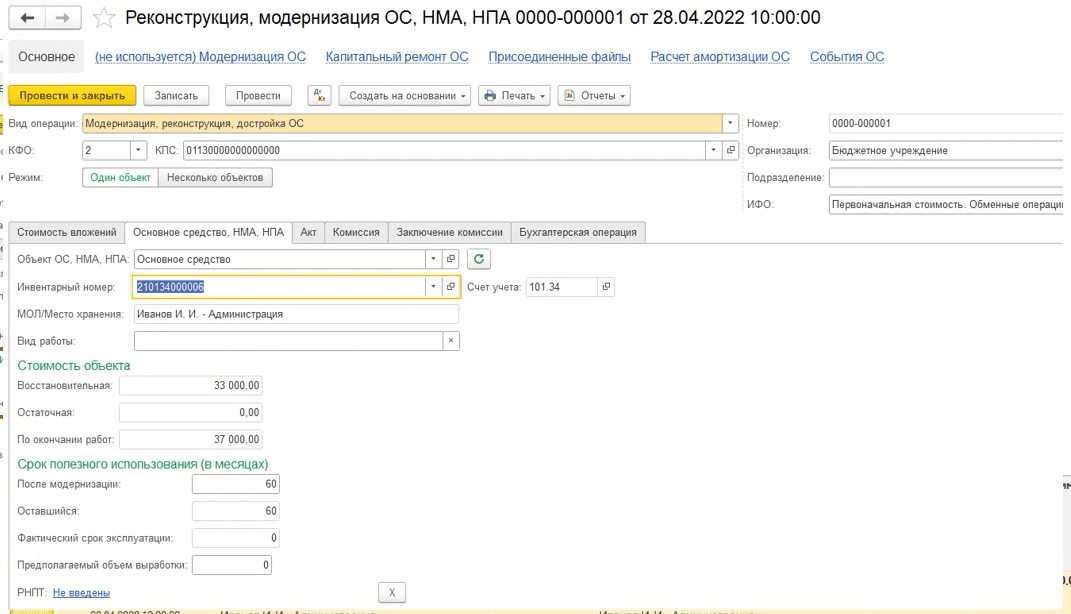This screenshot has height=614, width=1071.
Task: Click the Остаточная cost field
Action: coord(191,413)
